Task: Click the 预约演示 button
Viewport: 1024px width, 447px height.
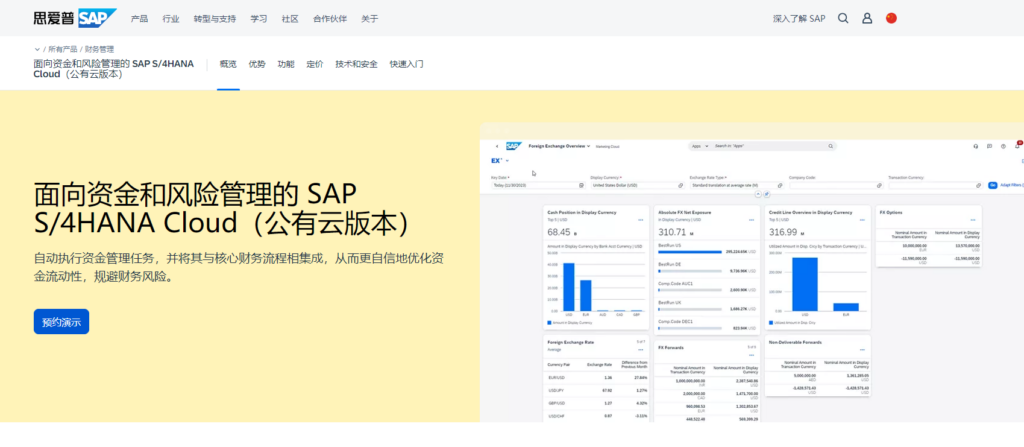Action: tap(61, 322)
